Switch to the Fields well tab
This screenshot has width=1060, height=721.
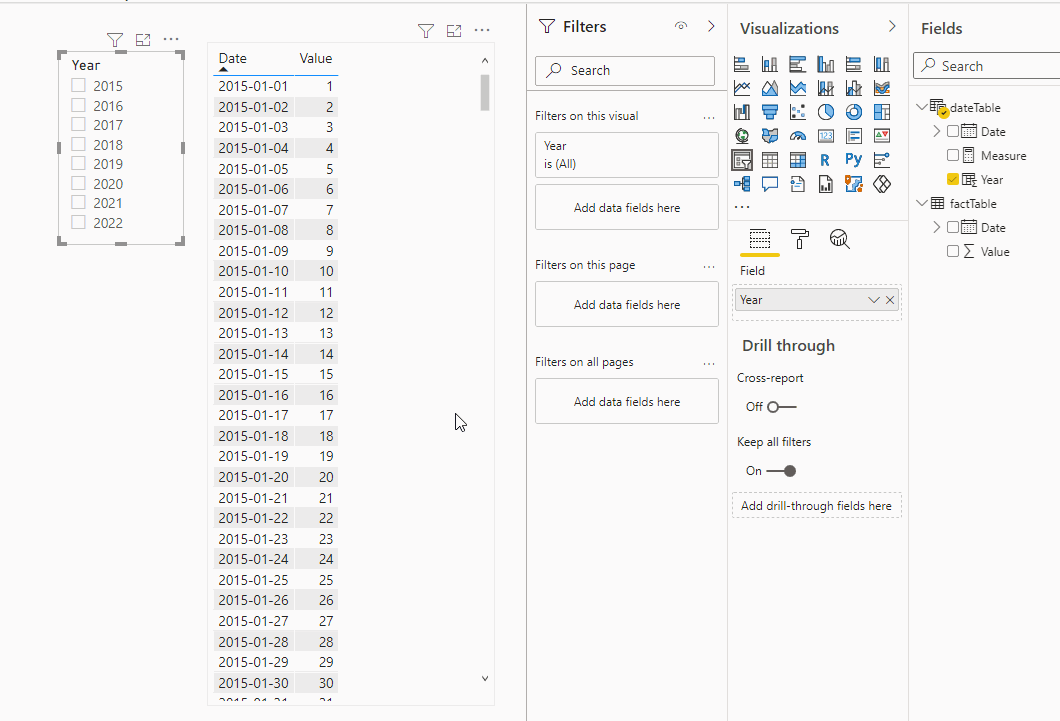(x=760, y=239)
